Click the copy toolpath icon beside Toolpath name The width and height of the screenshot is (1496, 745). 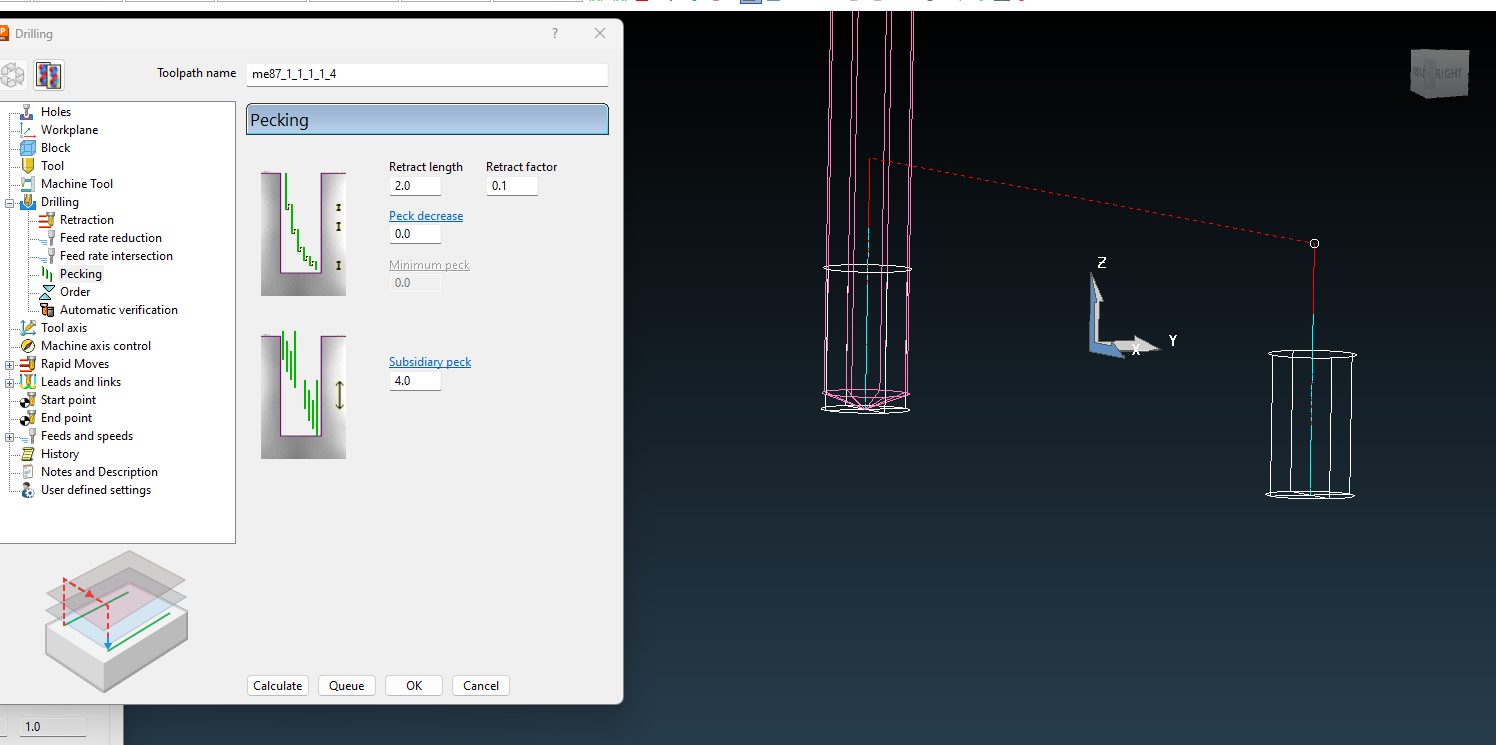(x=49, y=75)
